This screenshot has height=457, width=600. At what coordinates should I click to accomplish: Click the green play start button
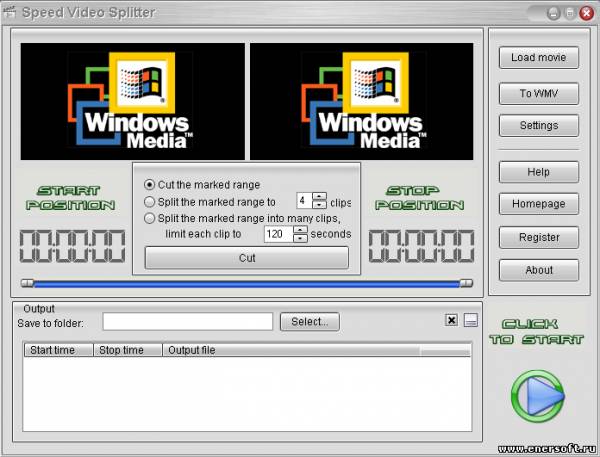click(538, 396)
